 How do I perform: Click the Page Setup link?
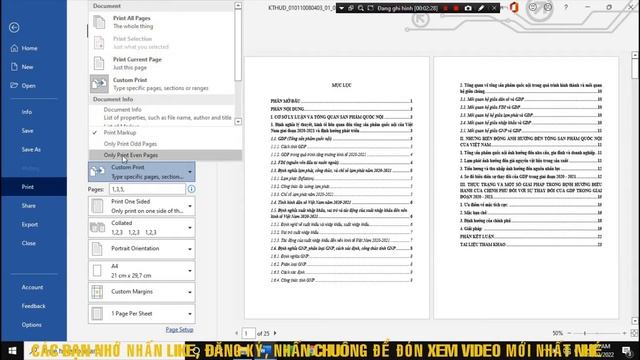[179, 329]
